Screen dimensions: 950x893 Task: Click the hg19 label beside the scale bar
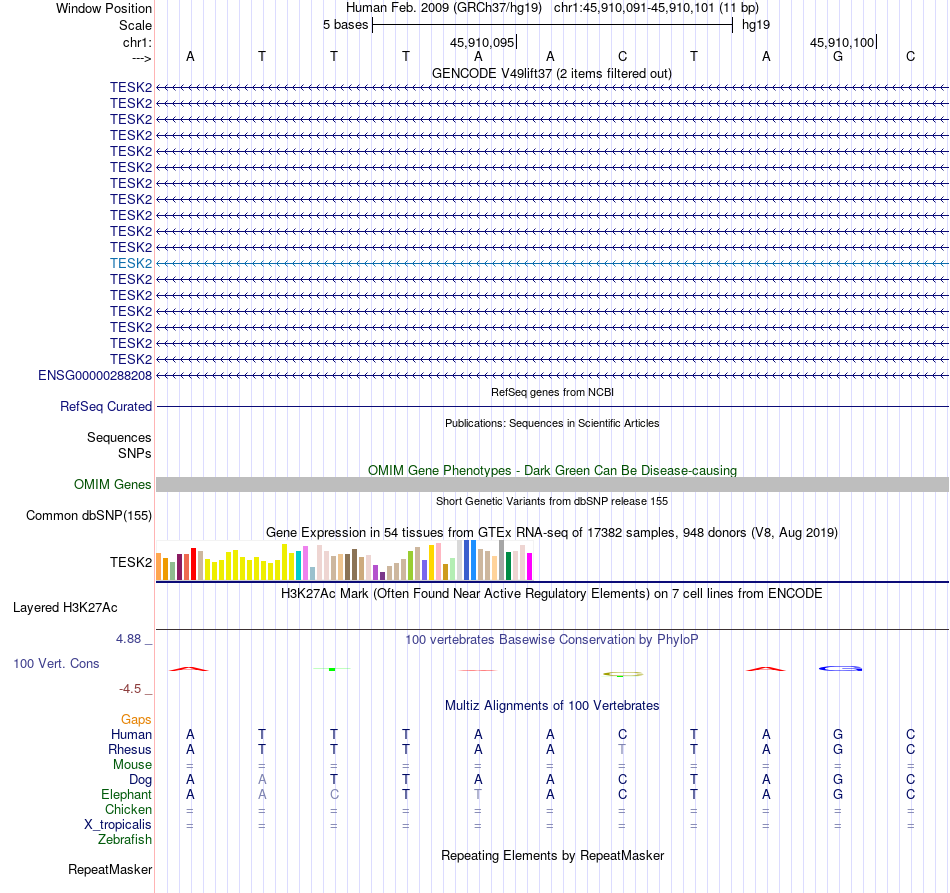click(756, 25)
